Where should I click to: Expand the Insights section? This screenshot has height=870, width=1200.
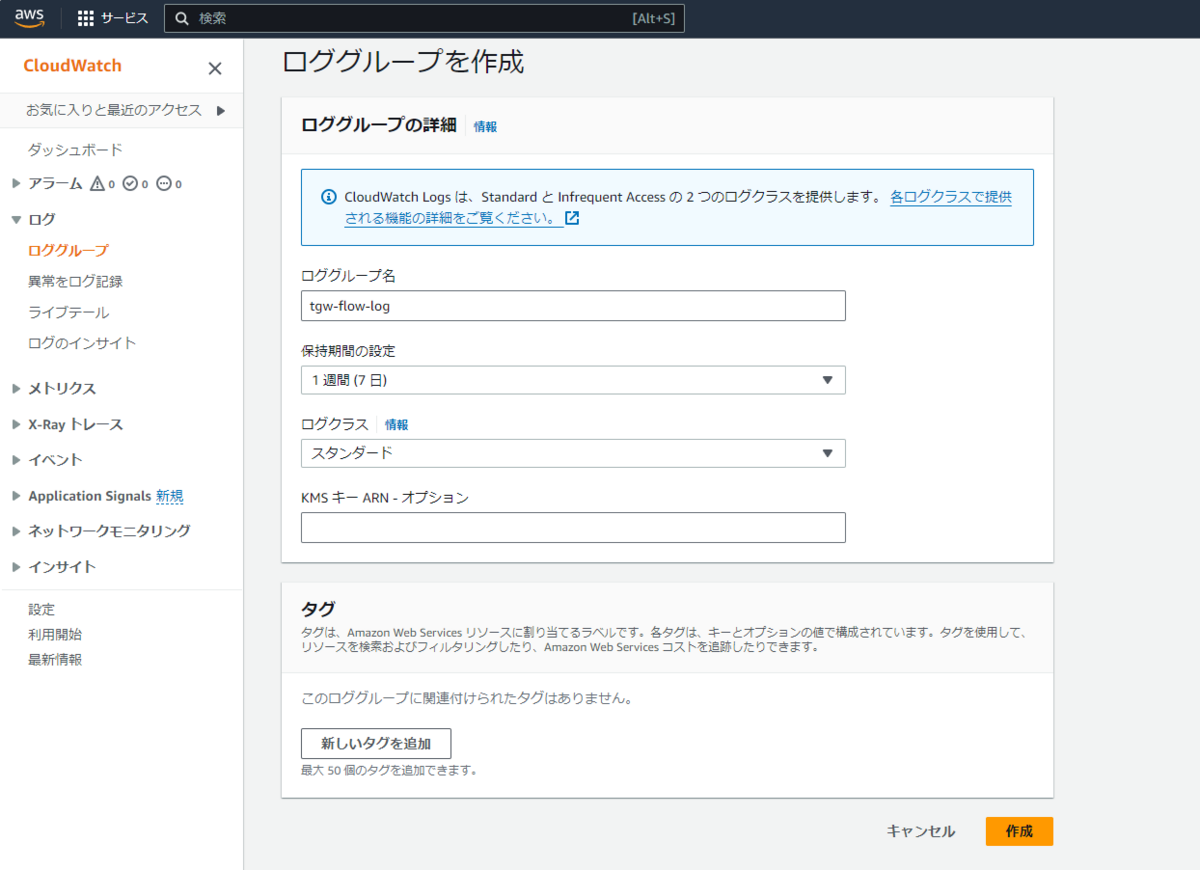click(16, 567)
